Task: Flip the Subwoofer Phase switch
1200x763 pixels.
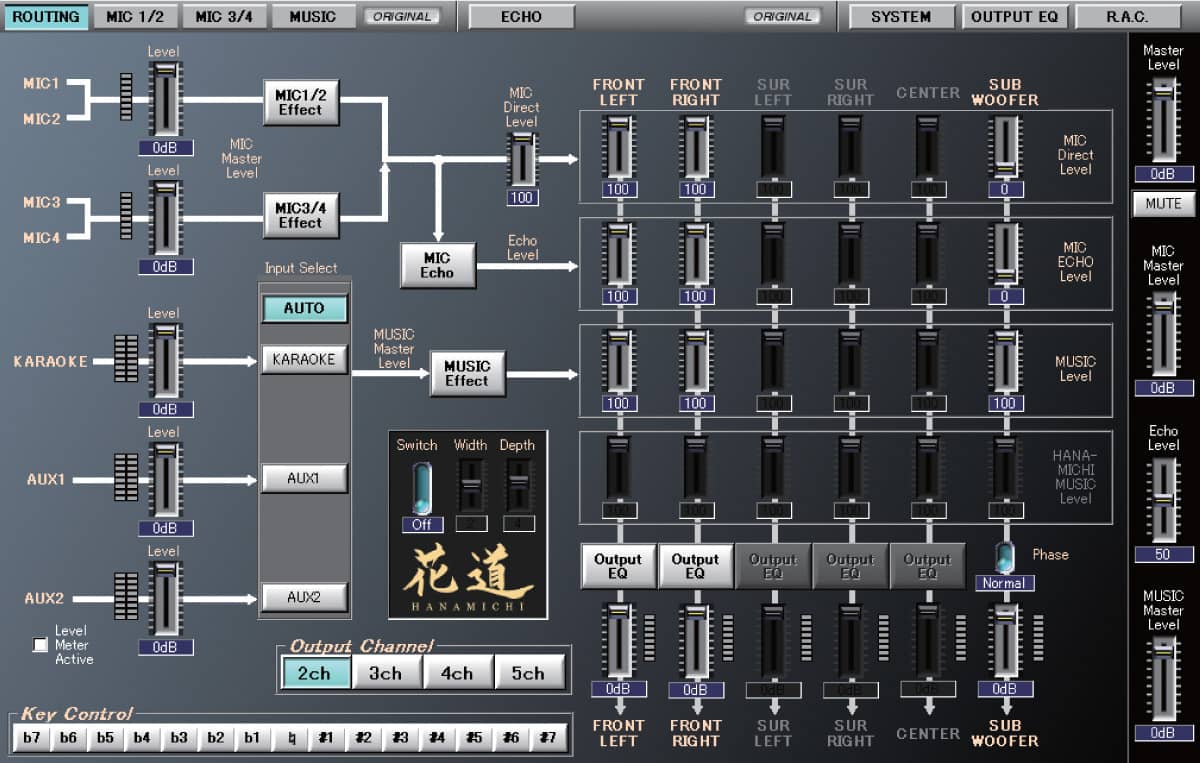Action: pos(1005,557)
